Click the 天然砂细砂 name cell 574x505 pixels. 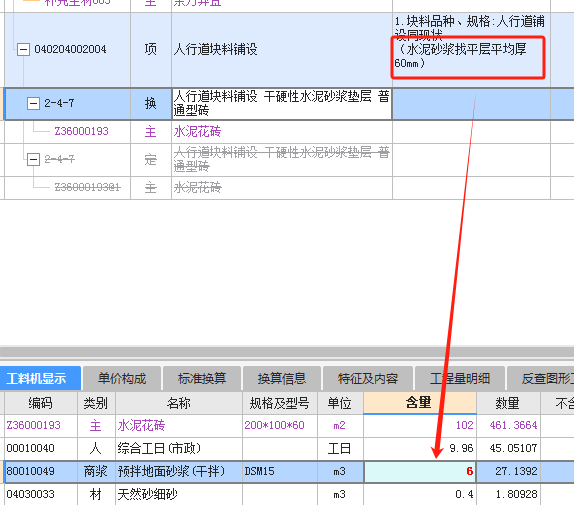point(179,494)
